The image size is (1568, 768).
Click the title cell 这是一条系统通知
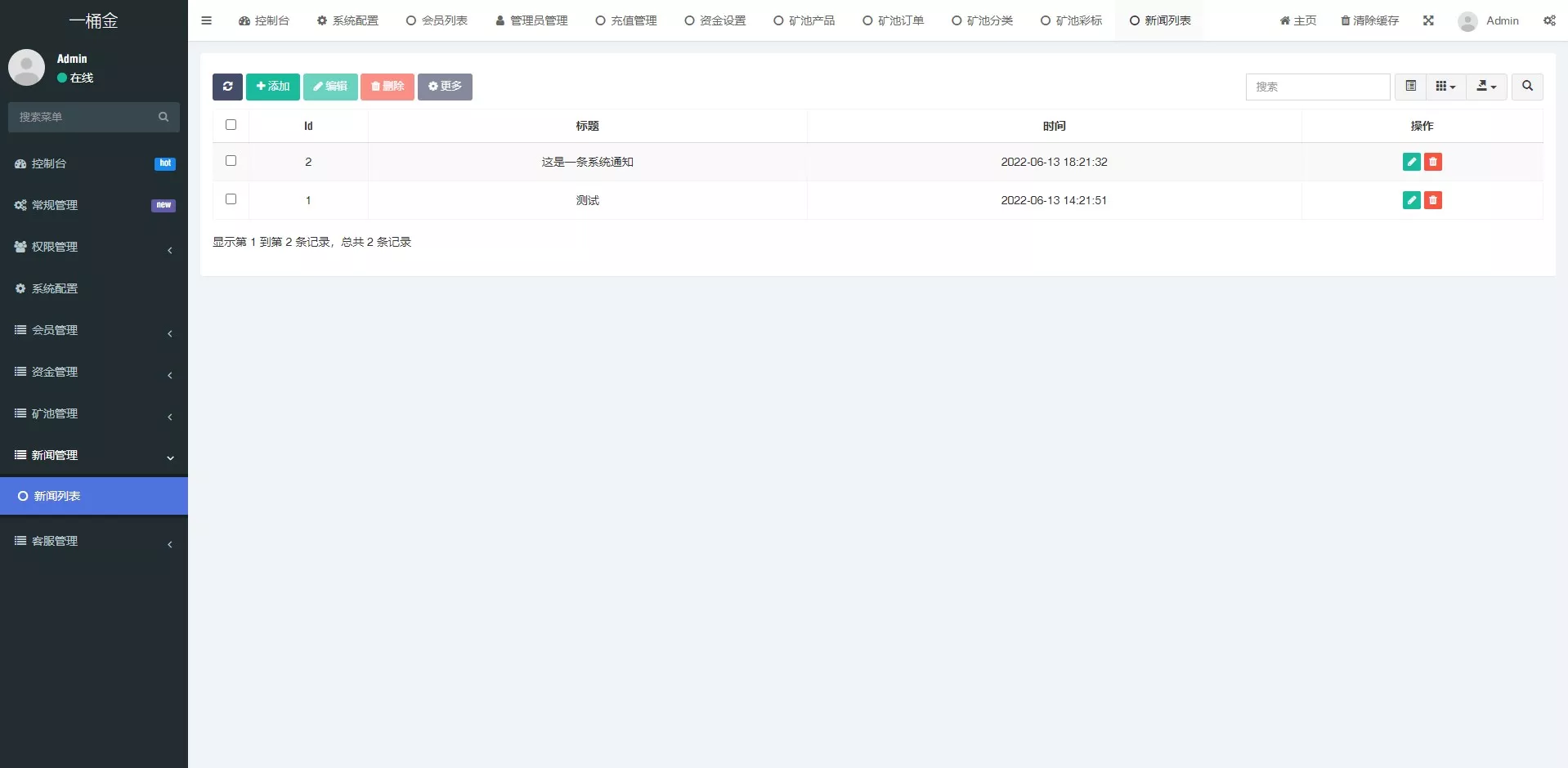(587, 162)
